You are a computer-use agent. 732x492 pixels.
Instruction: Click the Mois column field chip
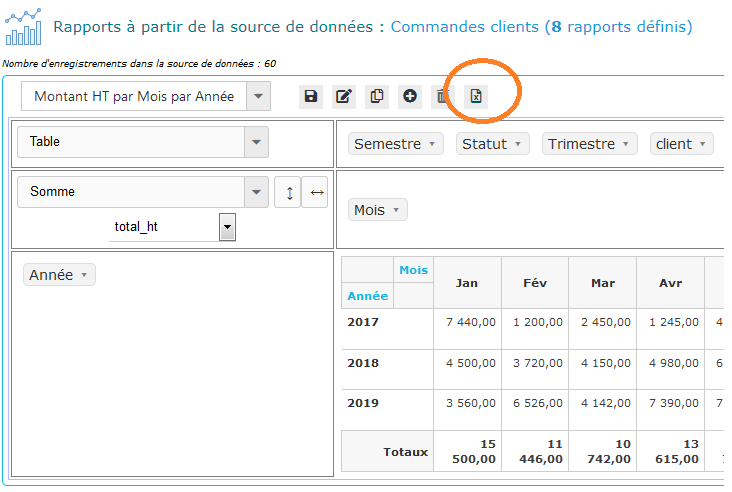[378, 210]
